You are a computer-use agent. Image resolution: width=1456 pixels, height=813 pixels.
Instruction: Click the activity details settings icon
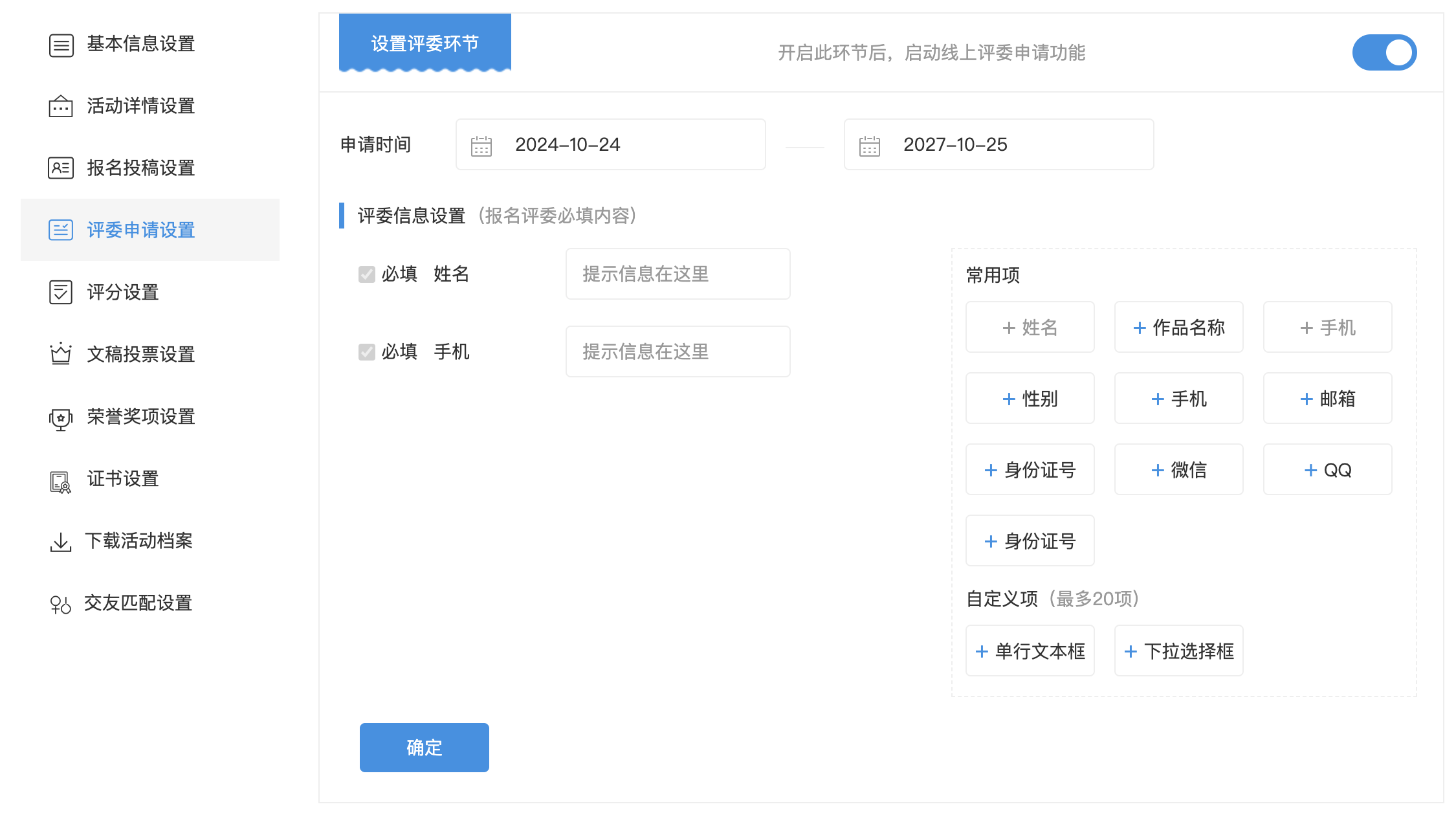[61, 106]
